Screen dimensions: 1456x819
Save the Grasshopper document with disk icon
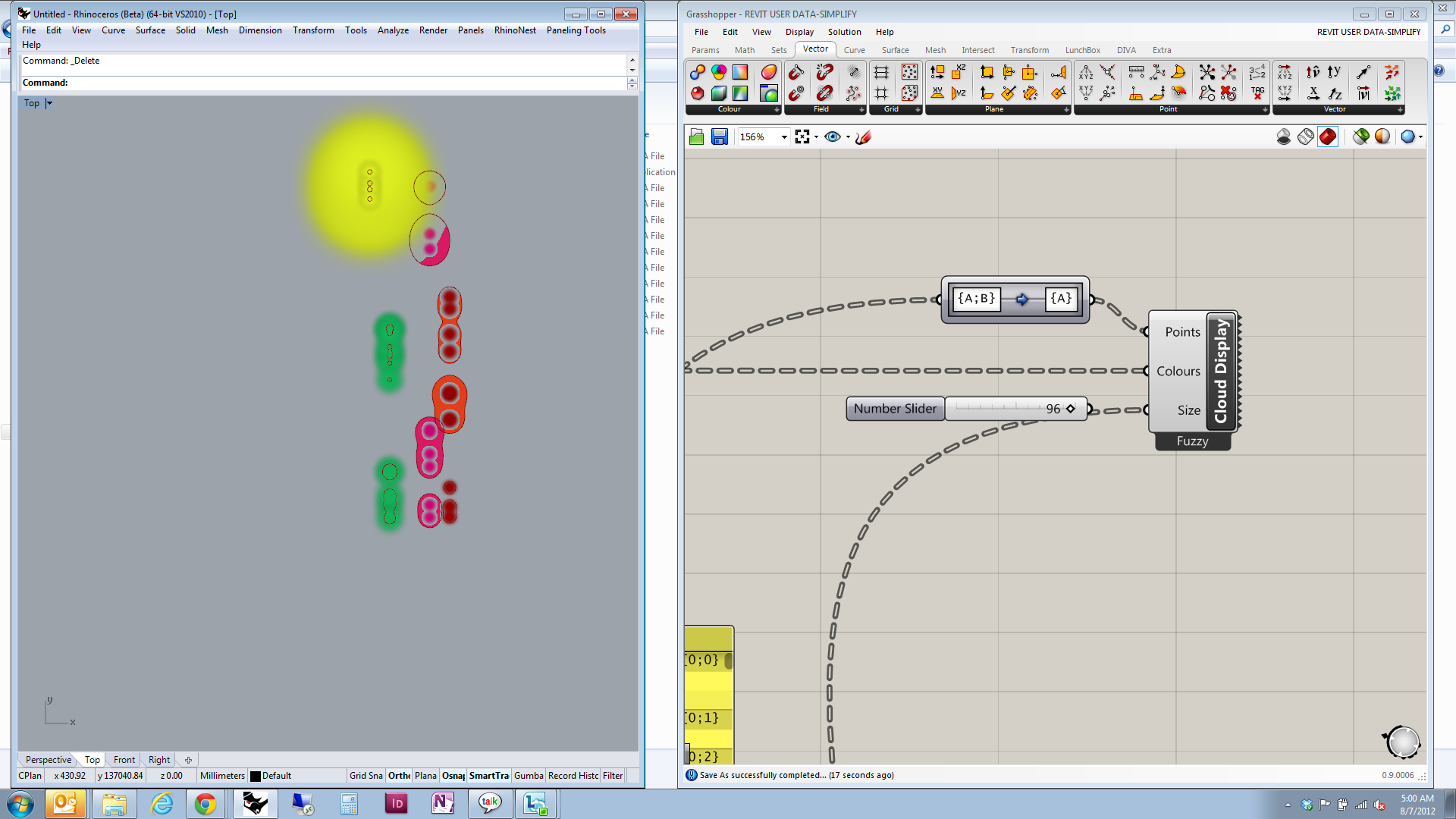tap(719, 136)
